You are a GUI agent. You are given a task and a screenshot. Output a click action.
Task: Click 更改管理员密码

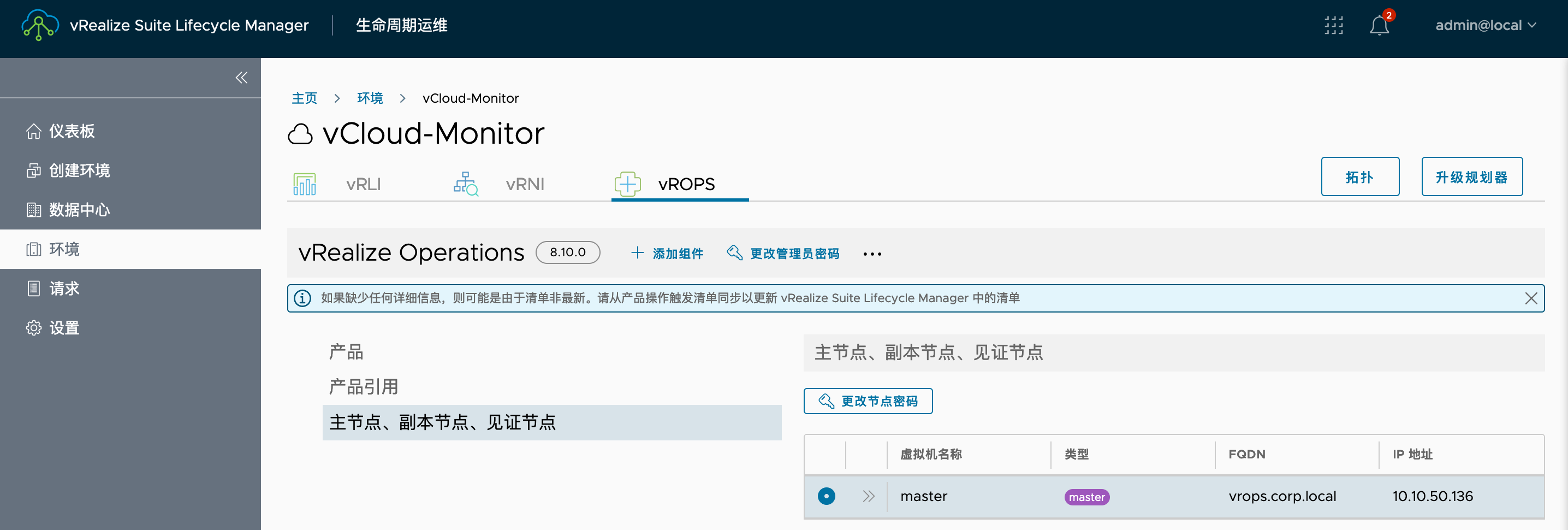pos(783,254)
